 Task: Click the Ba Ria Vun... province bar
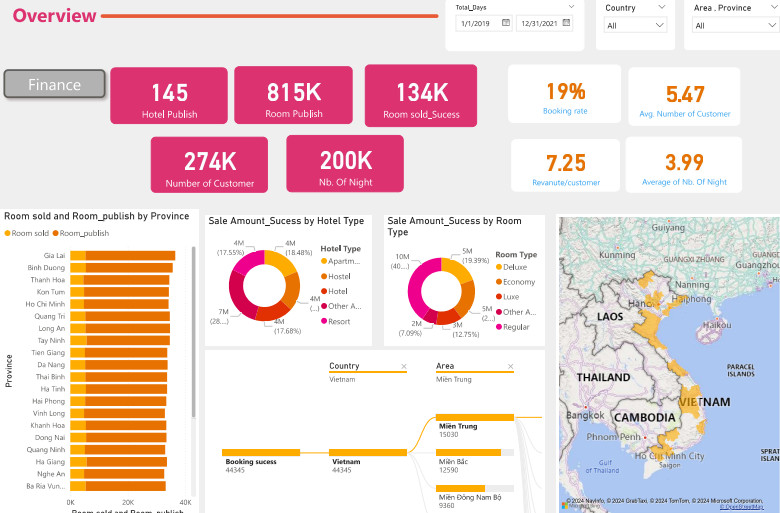(x=118, y=486)
